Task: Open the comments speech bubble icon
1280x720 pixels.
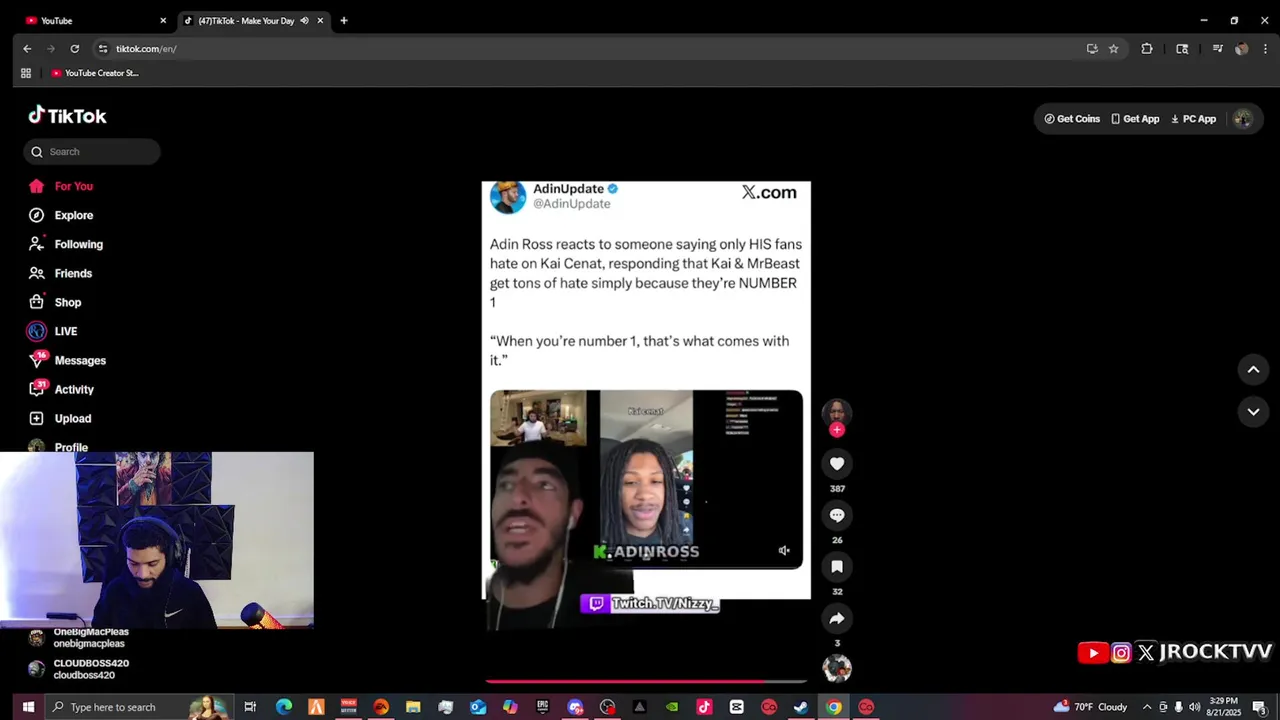Action: 837,515
